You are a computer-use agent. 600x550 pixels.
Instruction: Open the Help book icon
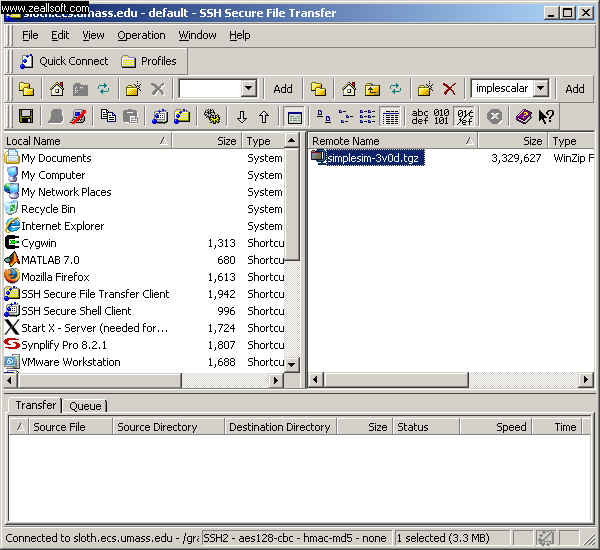click(x=523, y=117)
